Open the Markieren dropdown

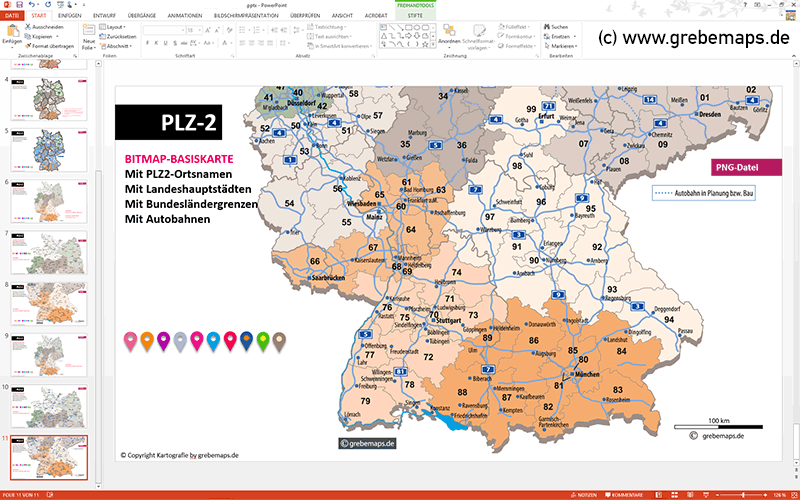562,46
